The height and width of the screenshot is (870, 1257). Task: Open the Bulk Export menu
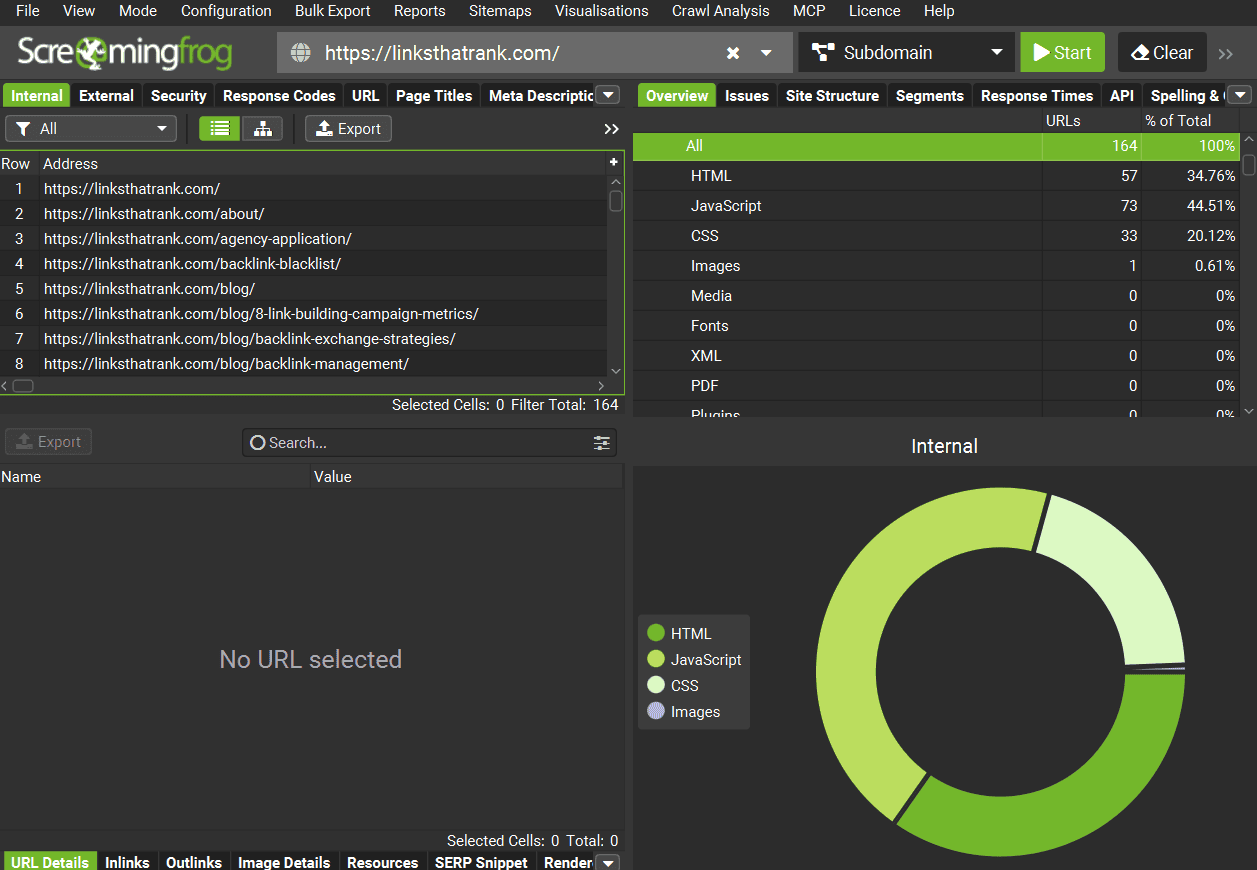click(x=333, y=11)
